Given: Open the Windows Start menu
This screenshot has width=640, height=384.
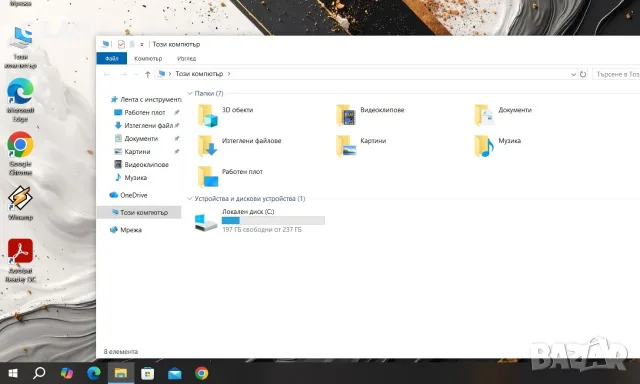Looking at the screenshot, I should click(x=13, y=373).
